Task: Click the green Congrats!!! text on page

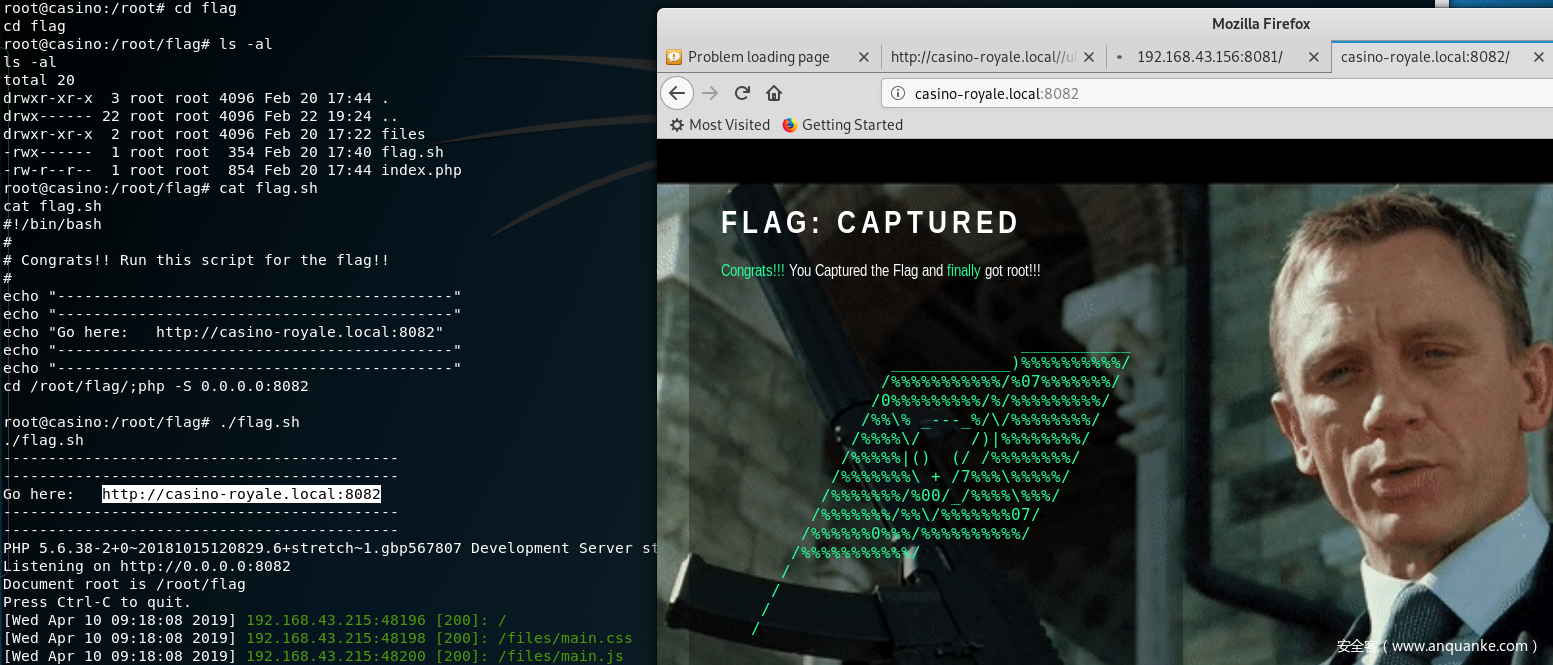Action: (753, 271)
